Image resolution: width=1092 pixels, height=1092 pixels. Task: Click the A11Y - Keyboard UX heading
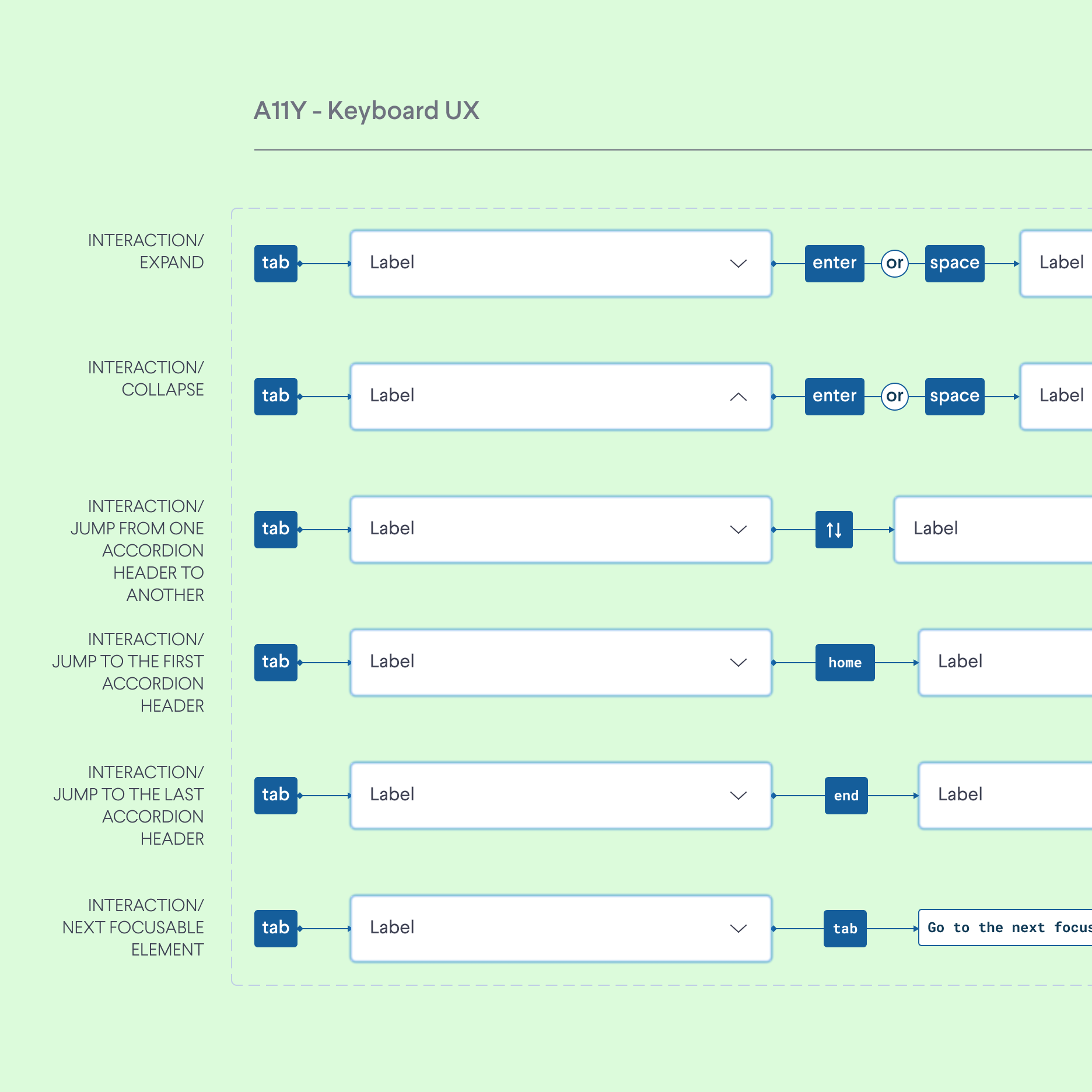pyautogui.click(x=366, y=111)
